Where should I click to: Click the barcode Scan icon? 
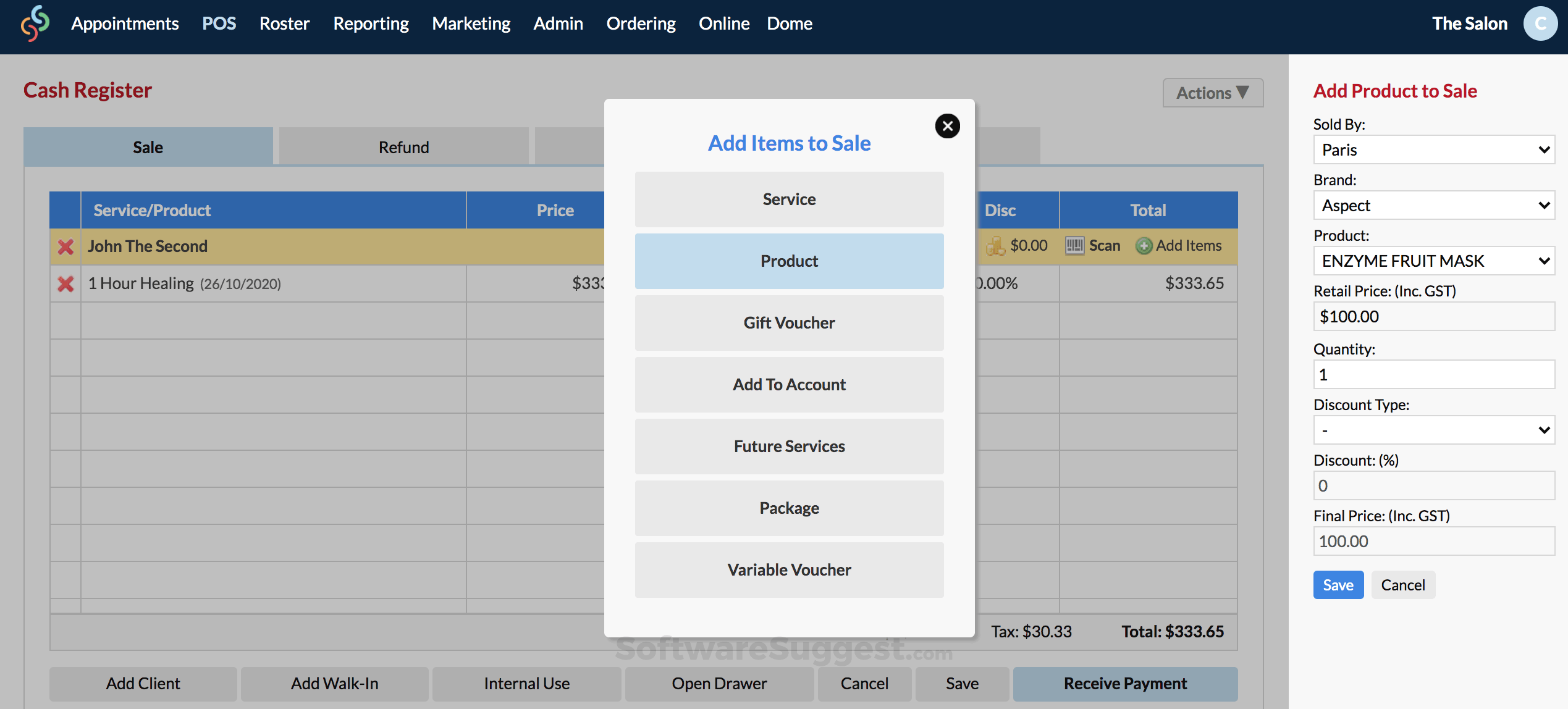(x=1074, y=246)
